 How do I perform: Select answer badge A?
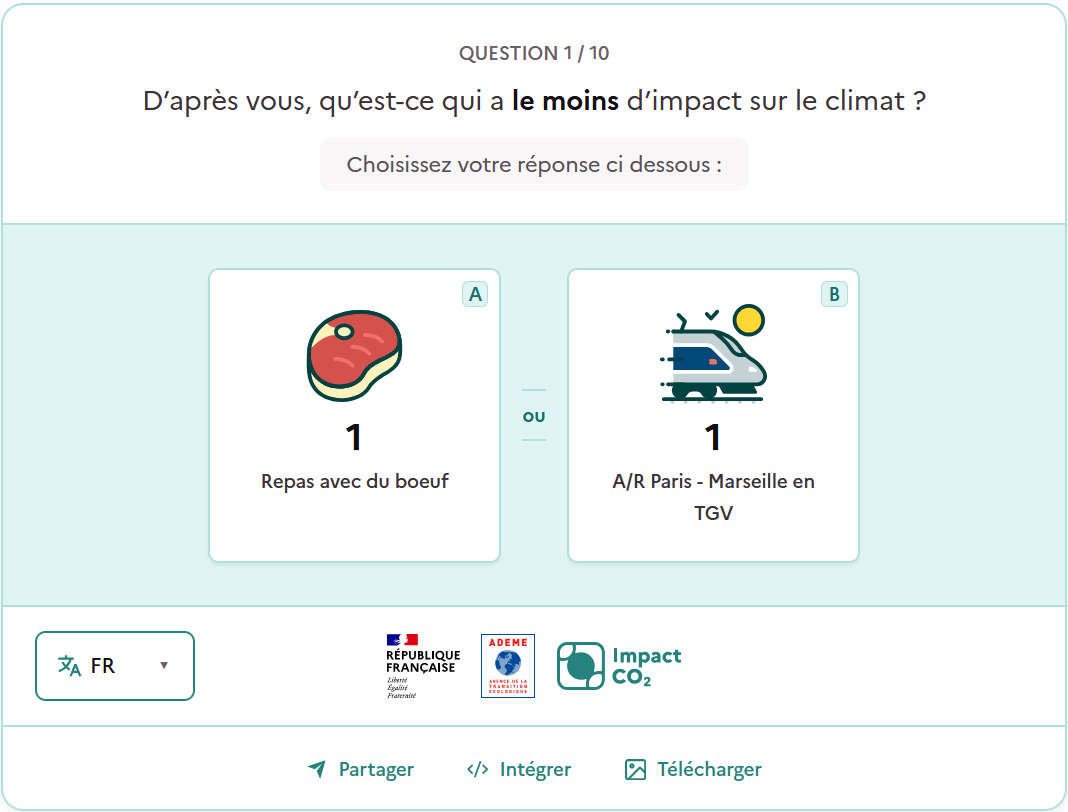tap(475, 294)
